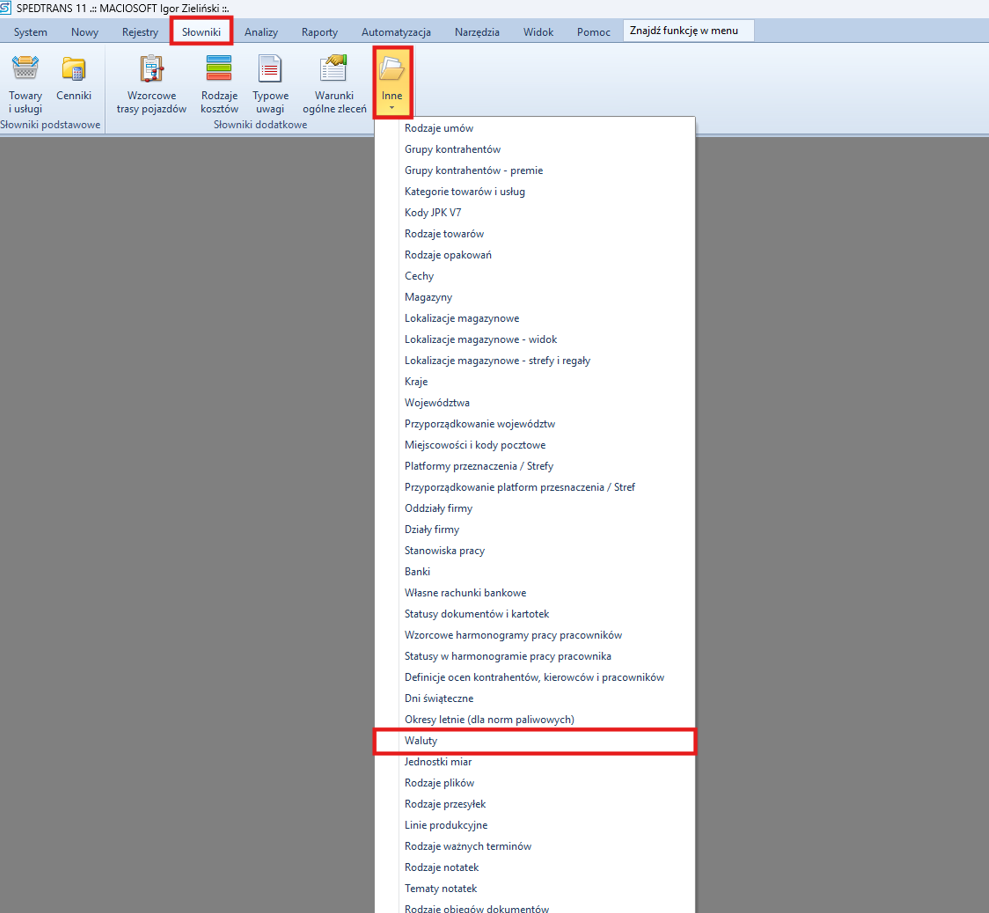The width and height of the screenshot is (989, 913).
Task: Open the Narzędzia tab
Action: [x=477, y=32]
